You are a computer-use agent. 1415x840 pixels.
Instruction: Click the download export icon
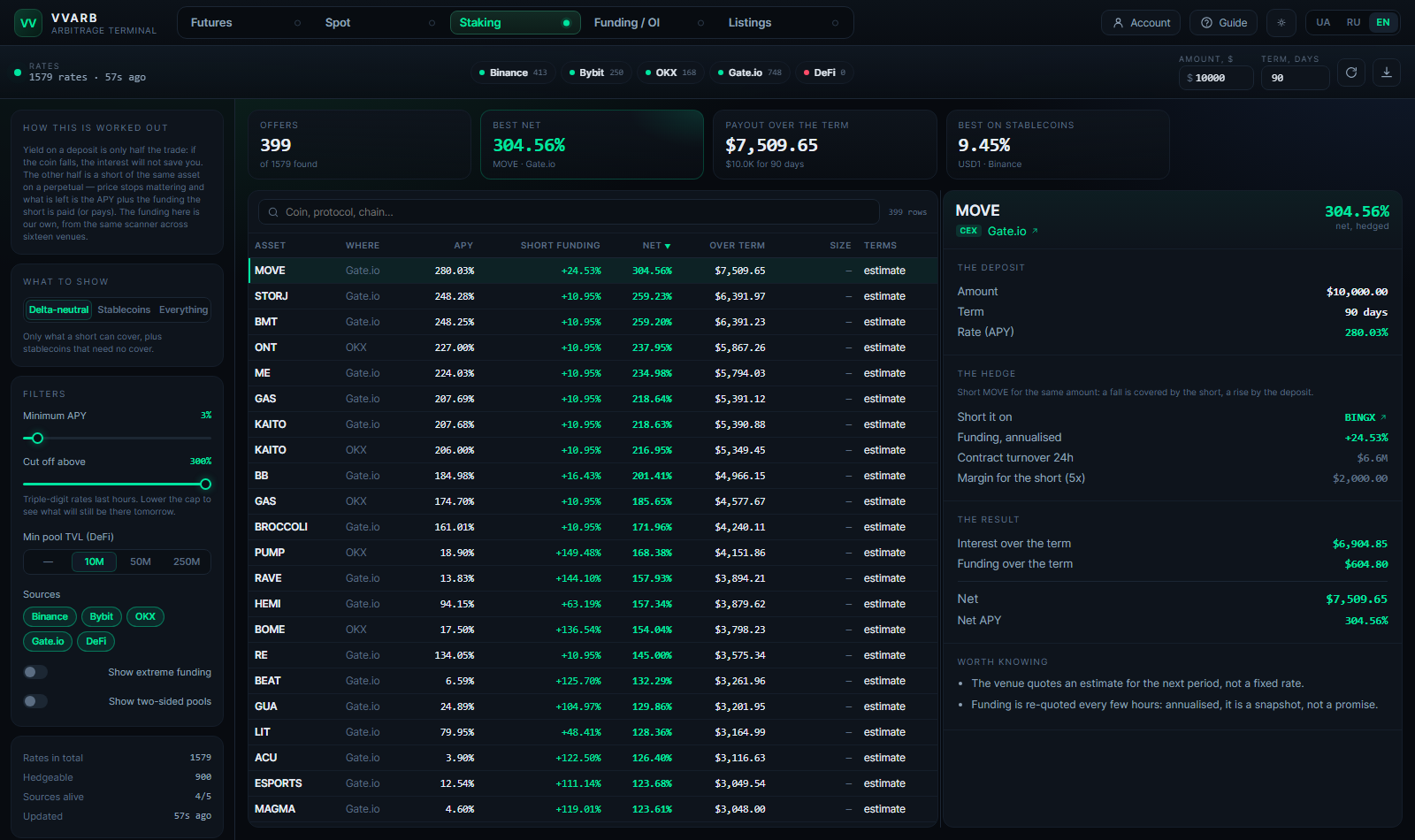pos(1387,73)
